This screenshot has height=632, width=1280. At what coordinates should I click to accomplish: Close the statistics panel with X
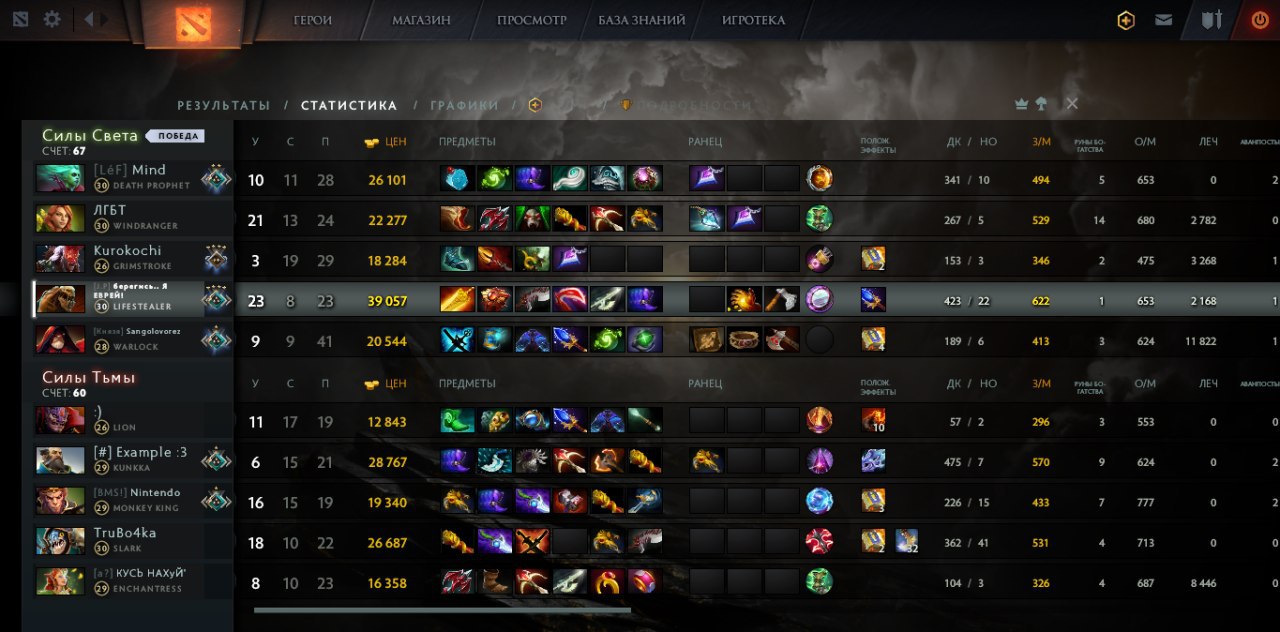[1072, 104]
